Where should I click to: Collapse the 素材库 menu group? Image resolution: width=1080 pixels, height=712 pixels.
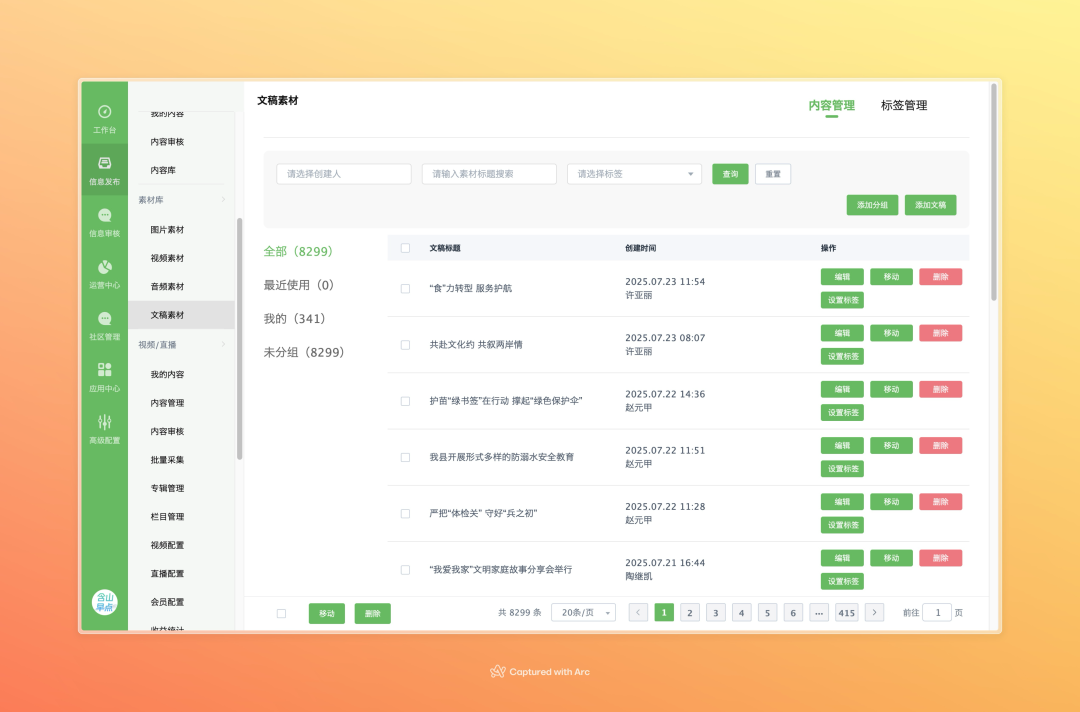(182, 200)
